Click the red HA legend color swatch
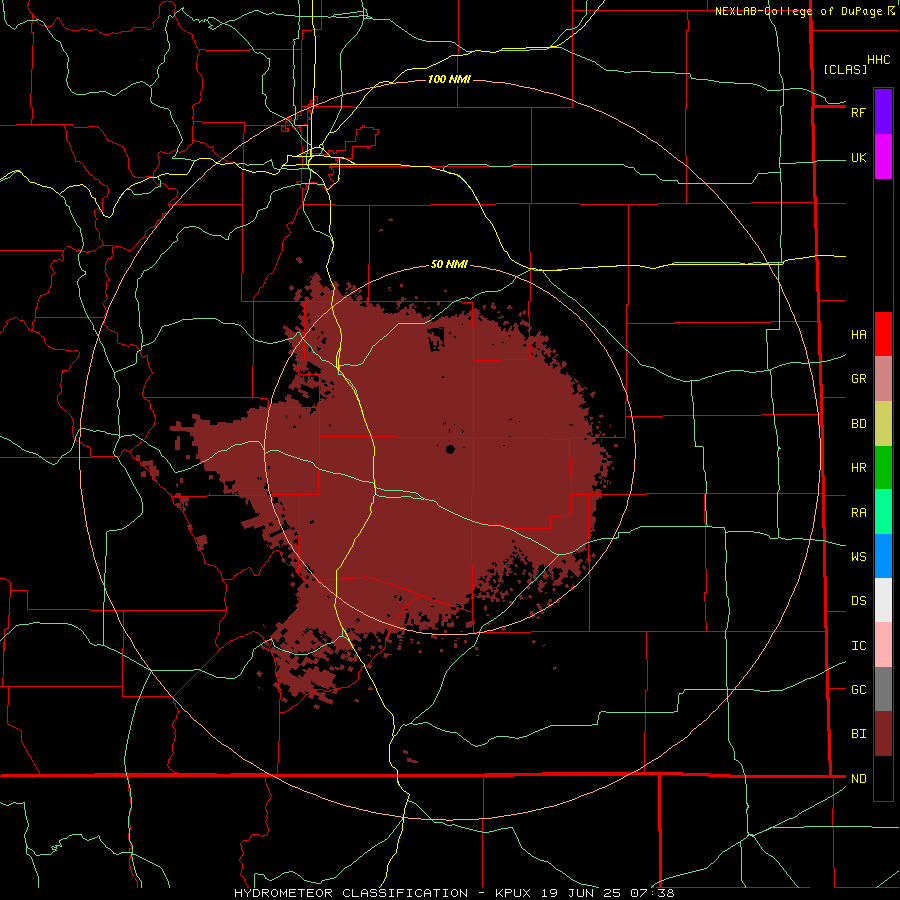The height and width of the screenshot is (900, 900). pyautogui.click(x=883, y=334)
